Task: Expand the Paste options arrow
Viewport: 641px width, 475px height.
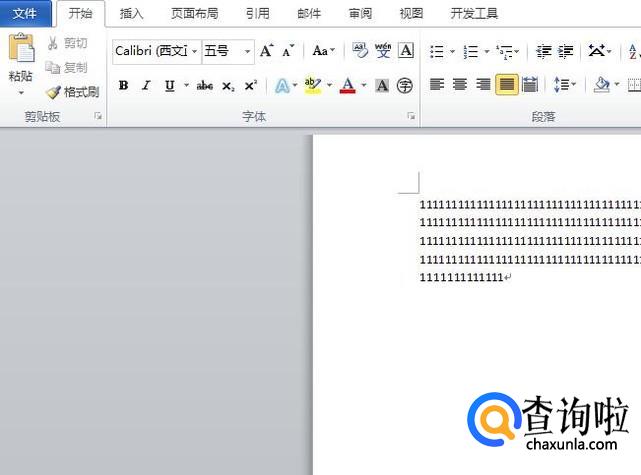Action: [20, 93]
